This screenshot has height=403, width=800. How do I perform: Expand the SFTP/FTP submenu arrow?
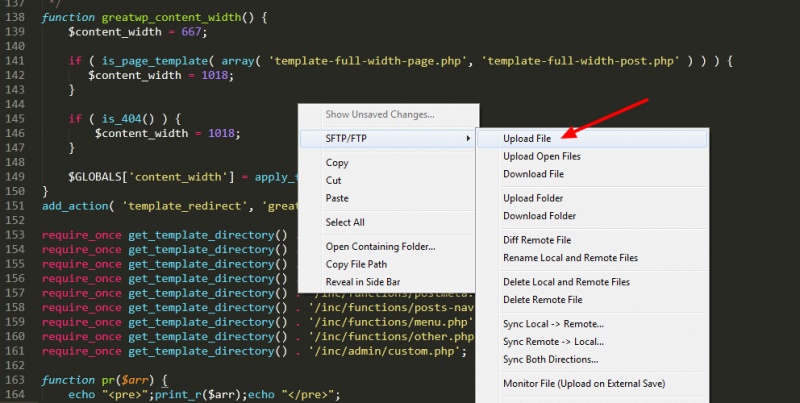click(x=468, y=138)
